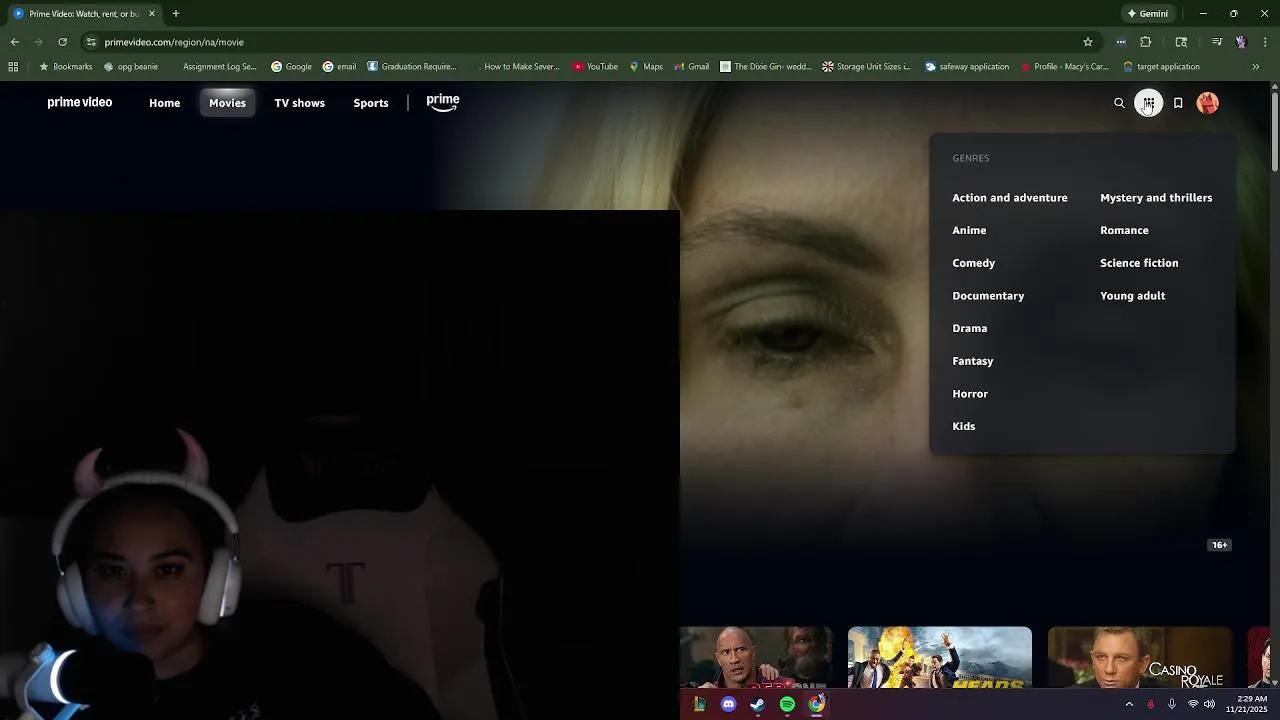Open the opg beanie bookmark
The width and height of the screenshot is (1280, 720).
click(x=131, y=67)
